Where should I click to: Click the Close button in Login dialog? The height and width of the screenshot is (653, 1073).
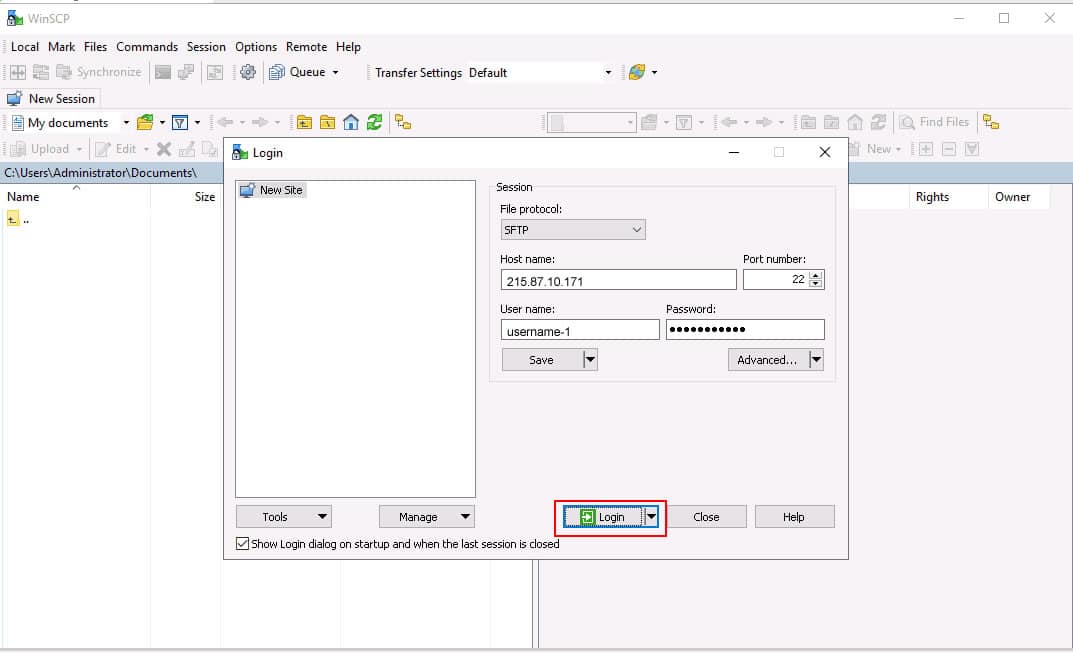(x=706, y=517)
